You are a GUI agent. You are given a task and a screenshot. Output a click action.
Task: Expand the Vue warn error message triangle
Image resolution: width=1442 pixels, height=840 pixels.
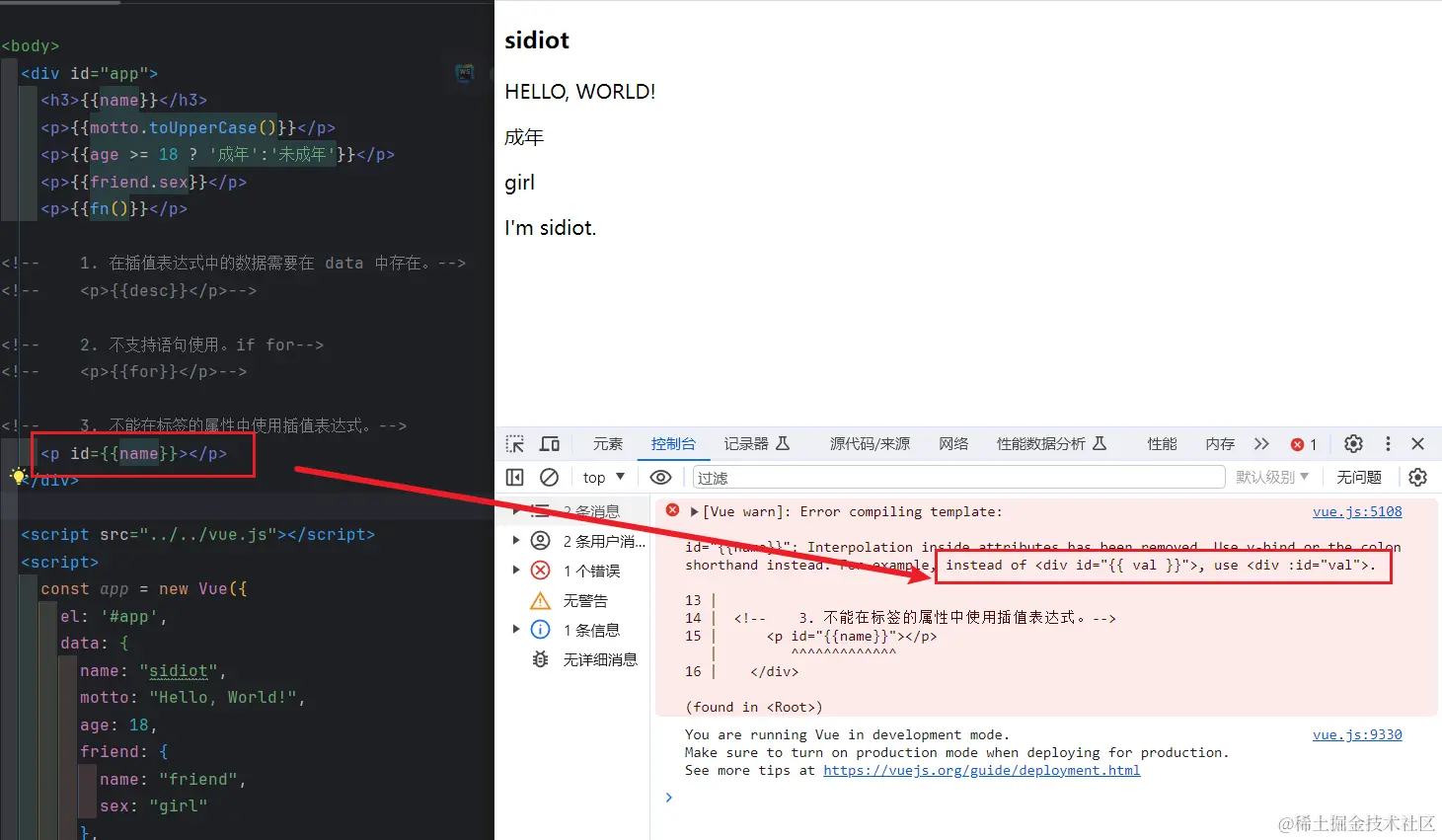point(694,511)
